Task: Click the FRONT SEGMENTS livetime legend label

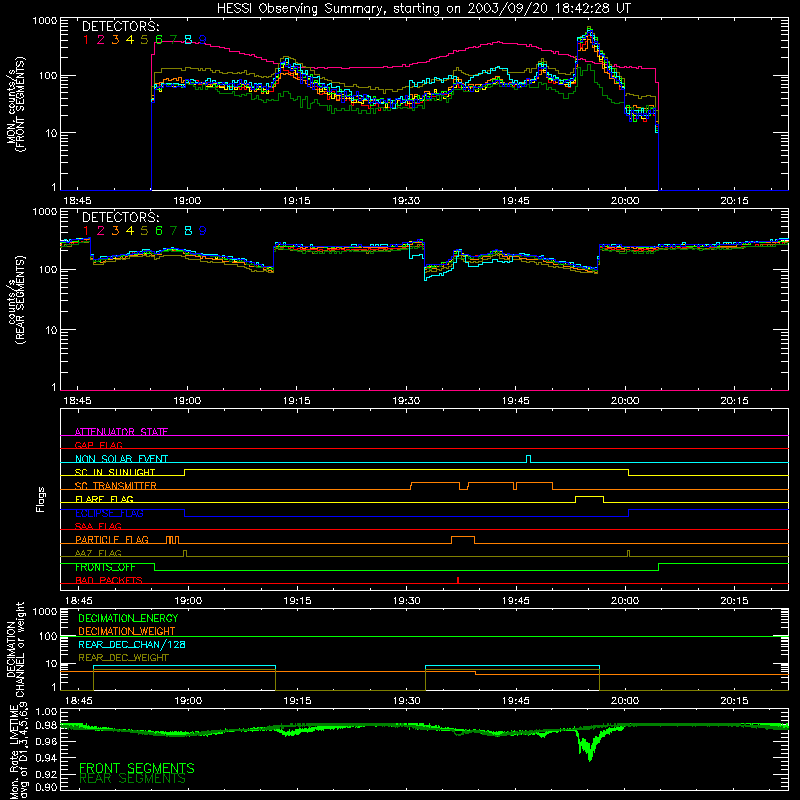Action: click(137, 768)
